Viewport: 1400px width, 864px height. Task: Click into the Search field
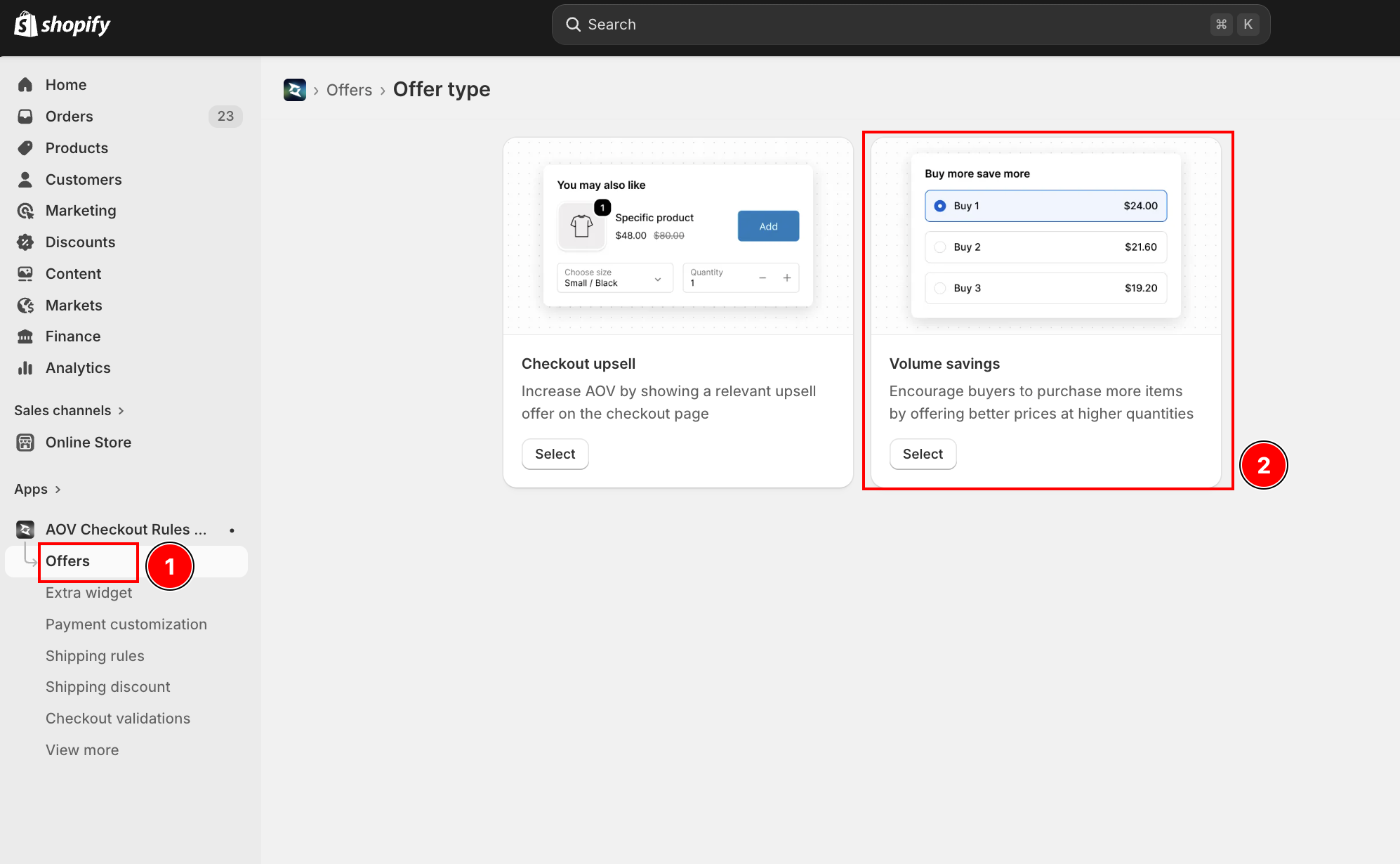point(911,25)
